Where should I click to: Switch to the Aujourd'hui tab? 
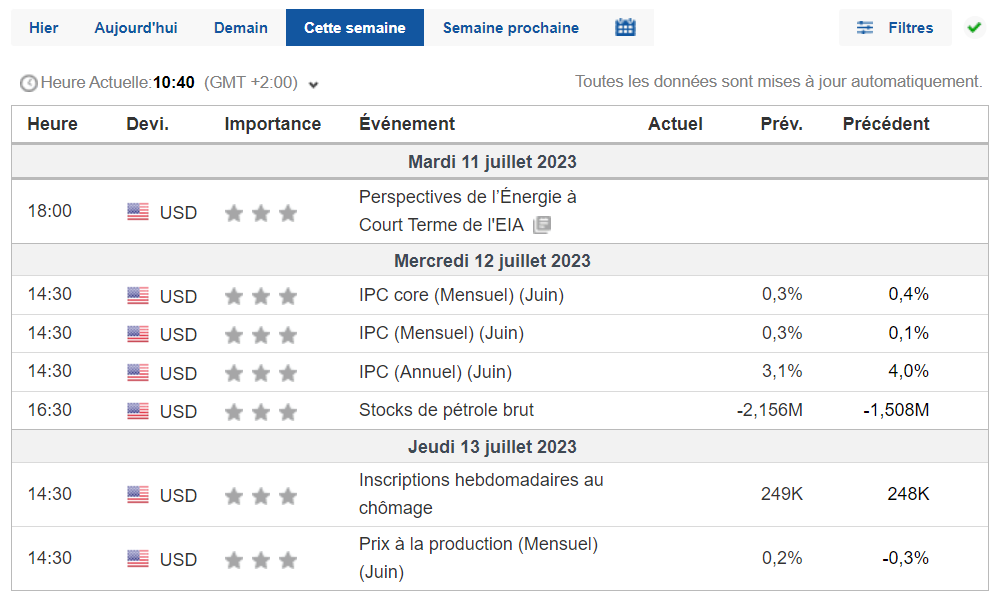pos(136,27)
